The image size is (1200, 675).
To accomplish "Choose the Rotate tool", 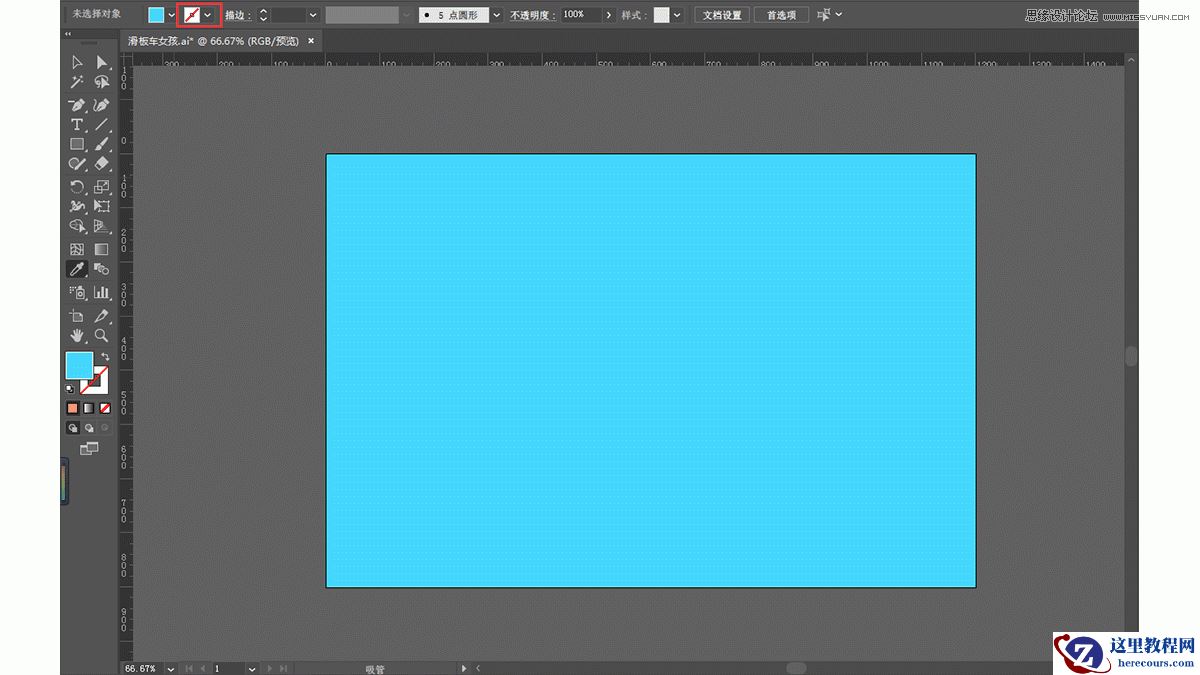I will 77,187.
